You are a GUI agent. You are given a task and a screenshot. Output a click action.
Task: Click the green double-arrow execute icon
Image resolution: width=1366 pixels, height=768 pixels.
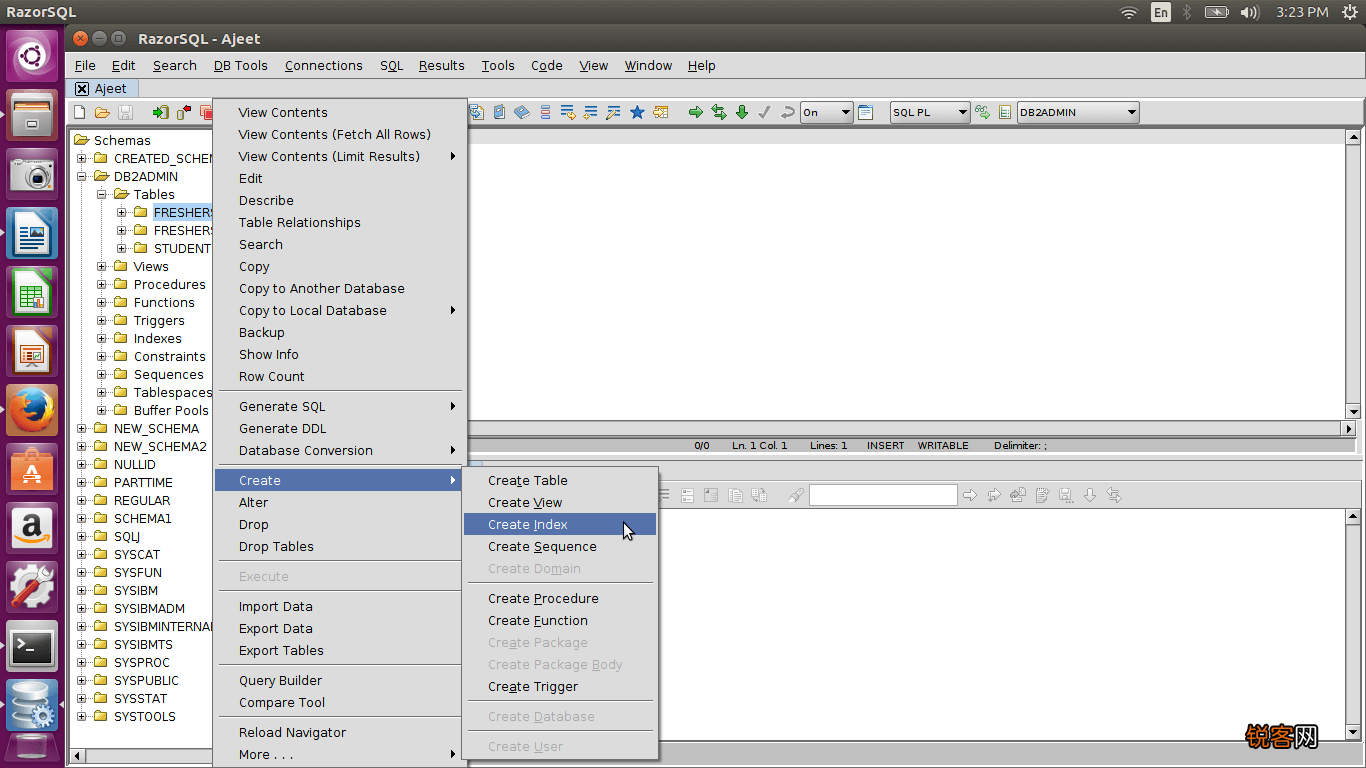719,113
